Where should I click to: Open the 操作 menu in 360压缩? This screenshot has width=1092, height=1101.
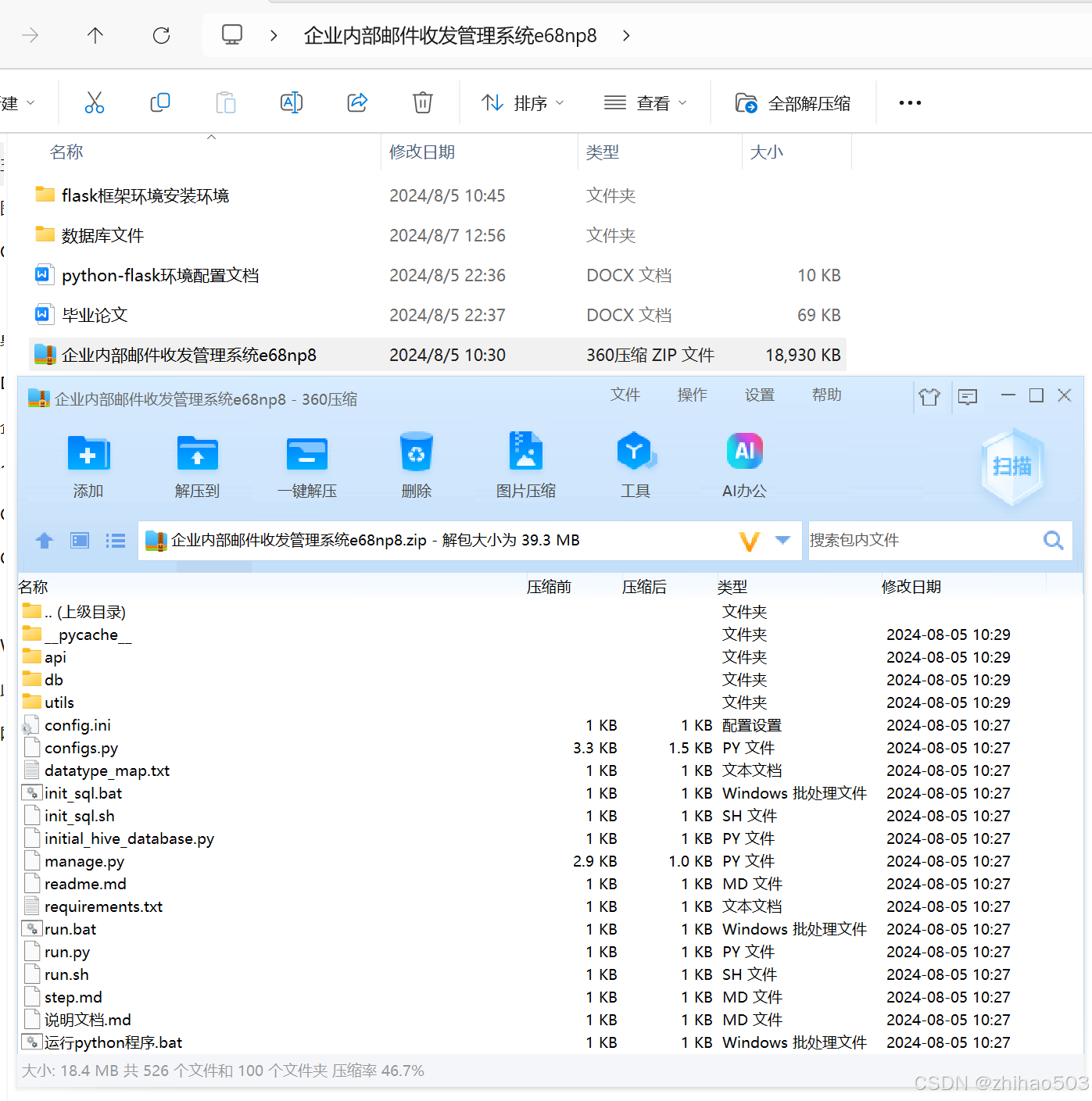tap(692, 395)
